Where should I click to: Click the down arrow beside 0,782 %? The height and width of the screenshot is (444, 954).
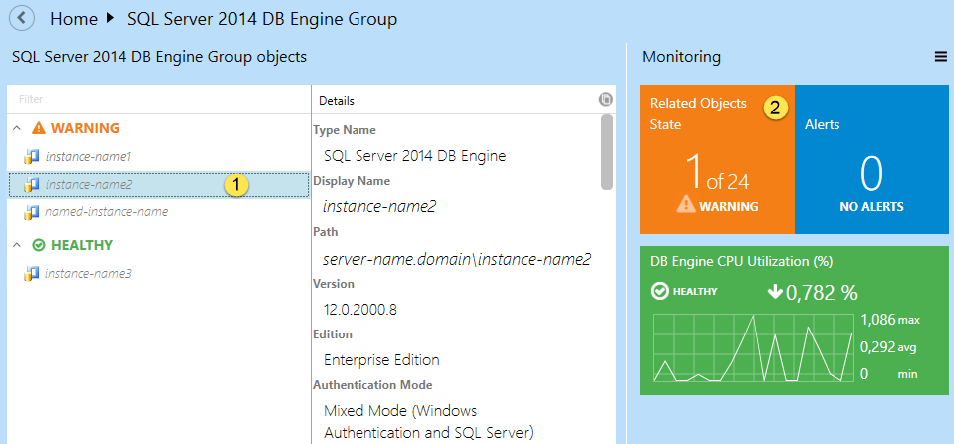[775, 293]
